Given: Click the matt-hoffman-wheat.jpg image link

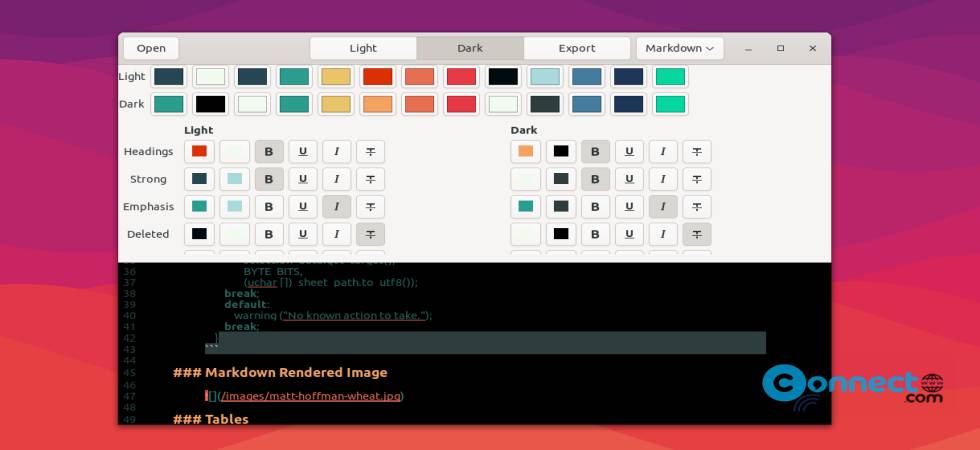Looking at the screenshot, I should tap(311, 396).
